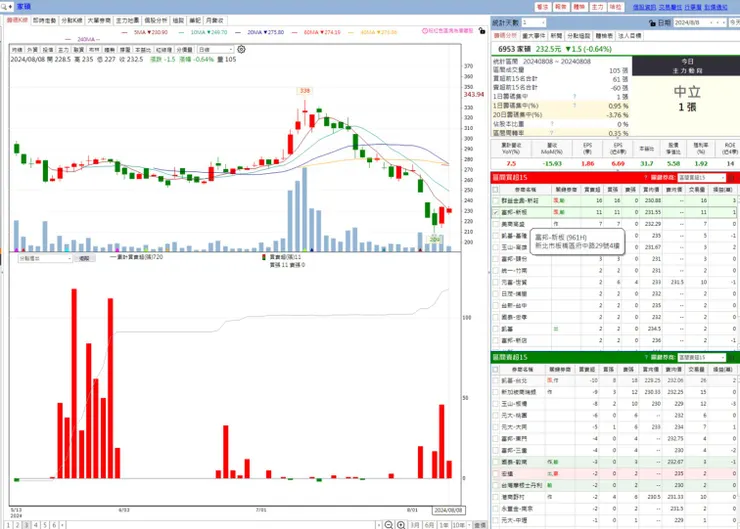Click the 6月 time range button
Image resolution: width=740 pixels, height=529 pixels.
pyautogui.click(x=429, y=525)
